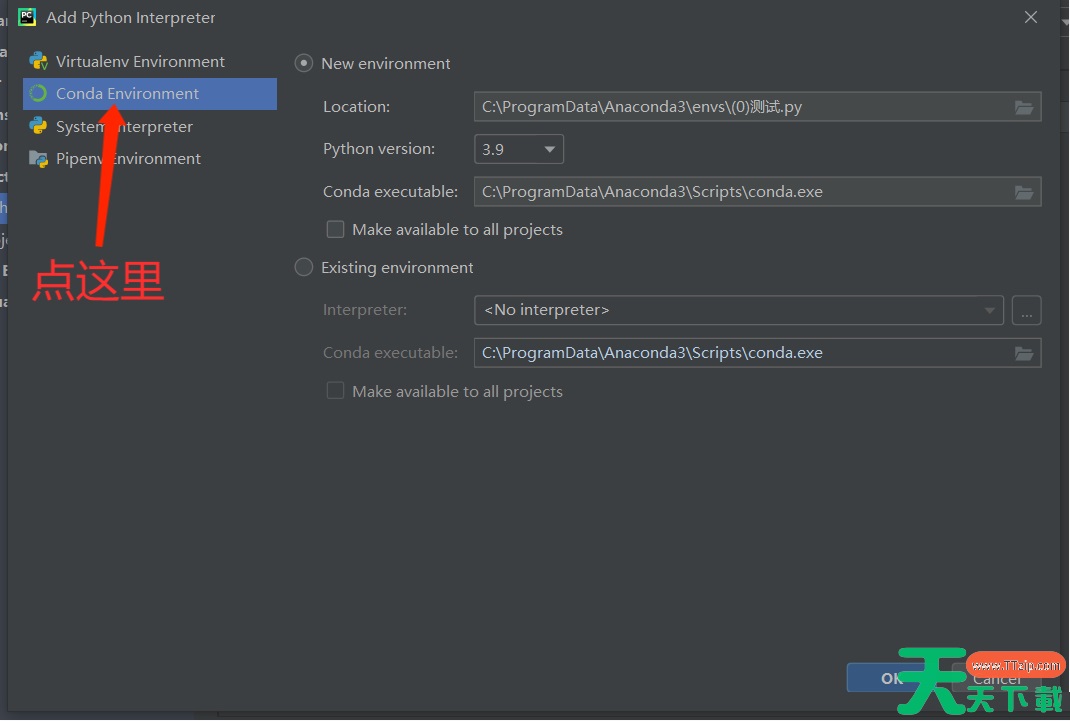1070x721 pixels.
Task: Click the Pipenv Environment folder icon
Action: (38, 159)
